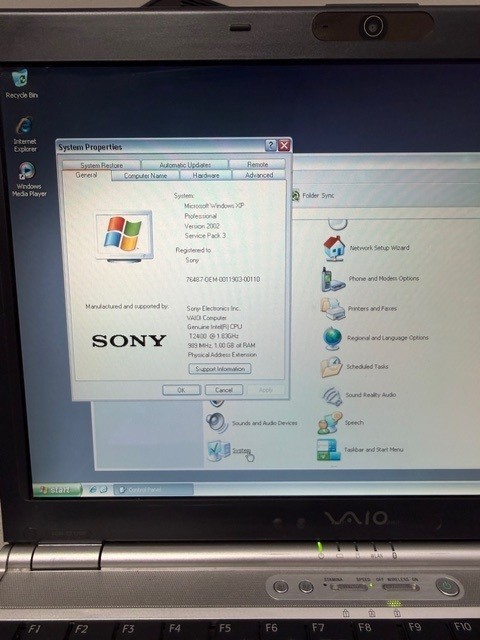
Task: Switch to the Computer Name tab
Action: click(145, 176)
